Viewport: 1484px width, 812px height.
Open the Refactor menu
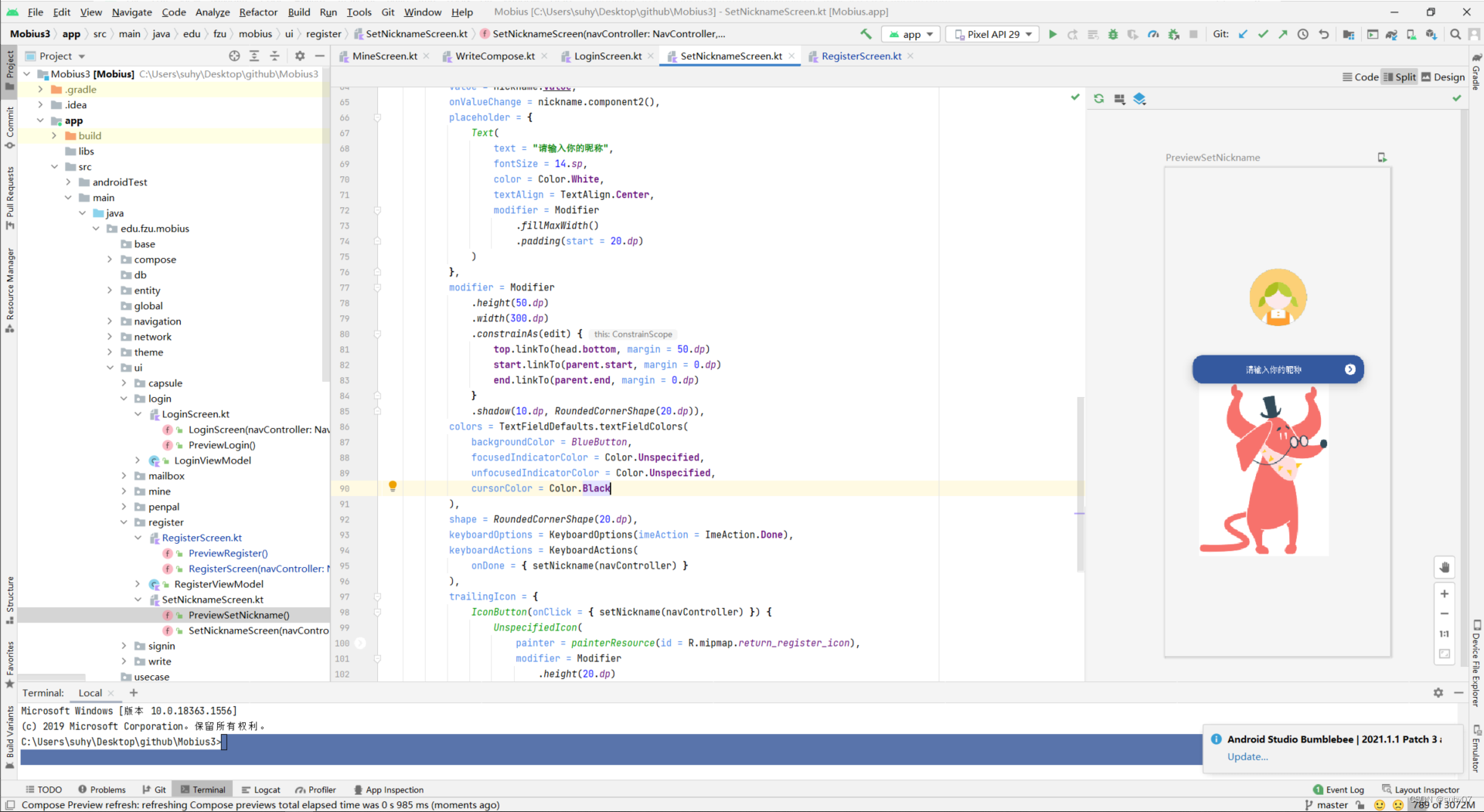[258, 12]
